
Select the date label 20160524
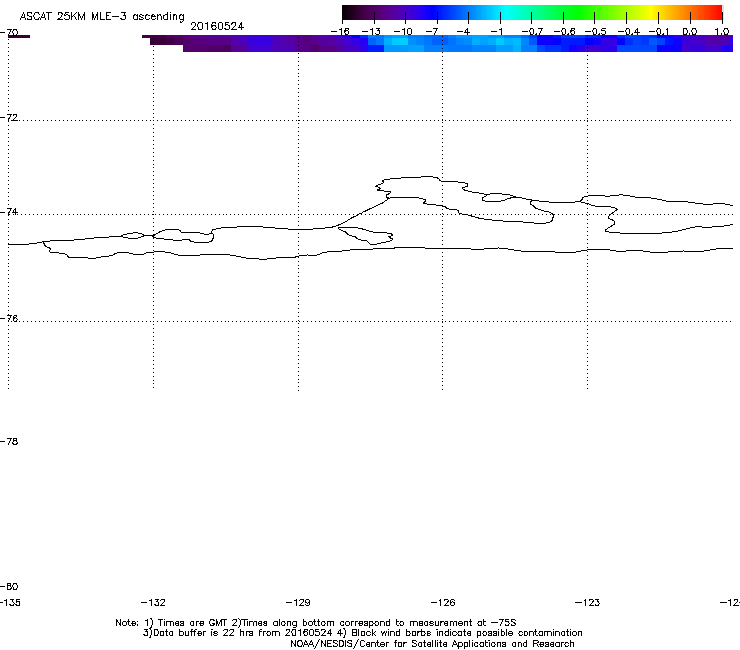217,26
